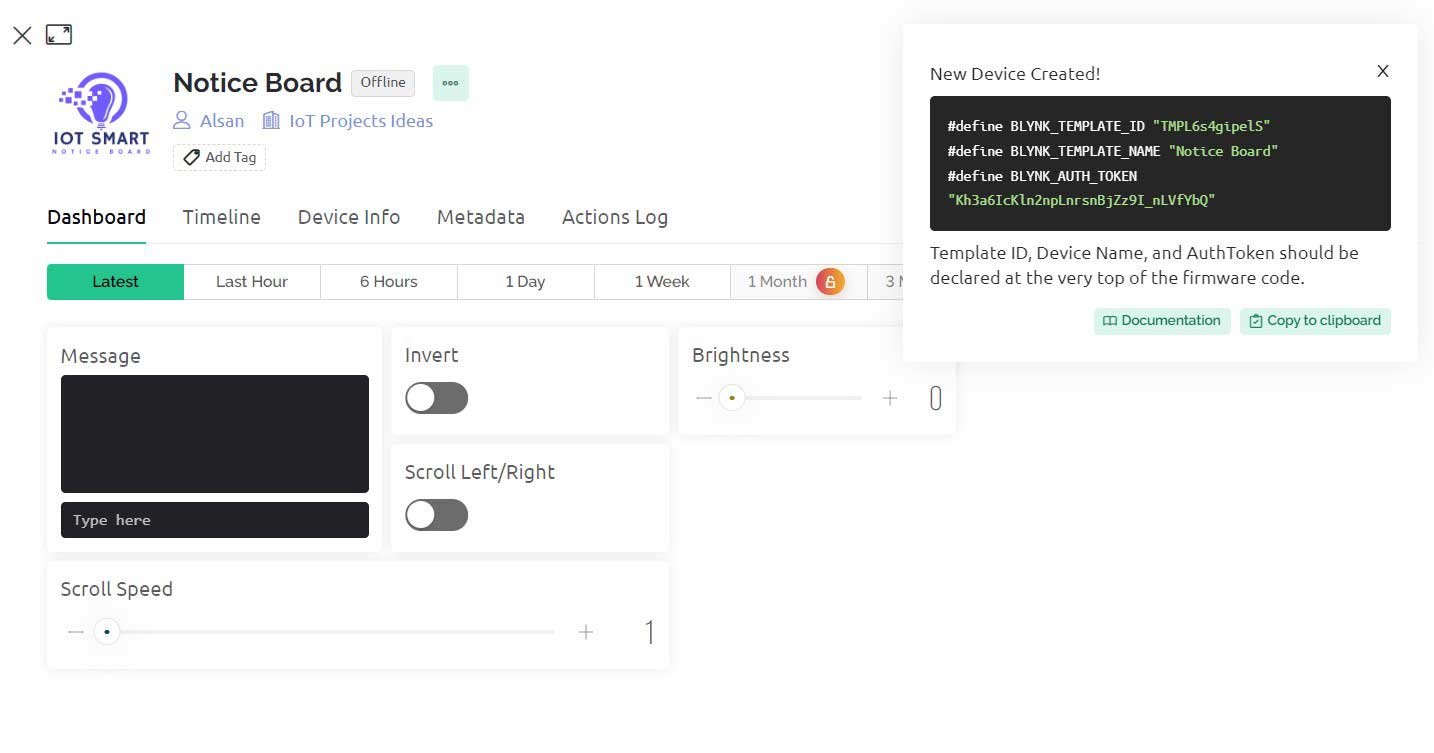Turn on Scroll Left/Right
Screen dimensions: 1434x753
[x=436, y=515]
